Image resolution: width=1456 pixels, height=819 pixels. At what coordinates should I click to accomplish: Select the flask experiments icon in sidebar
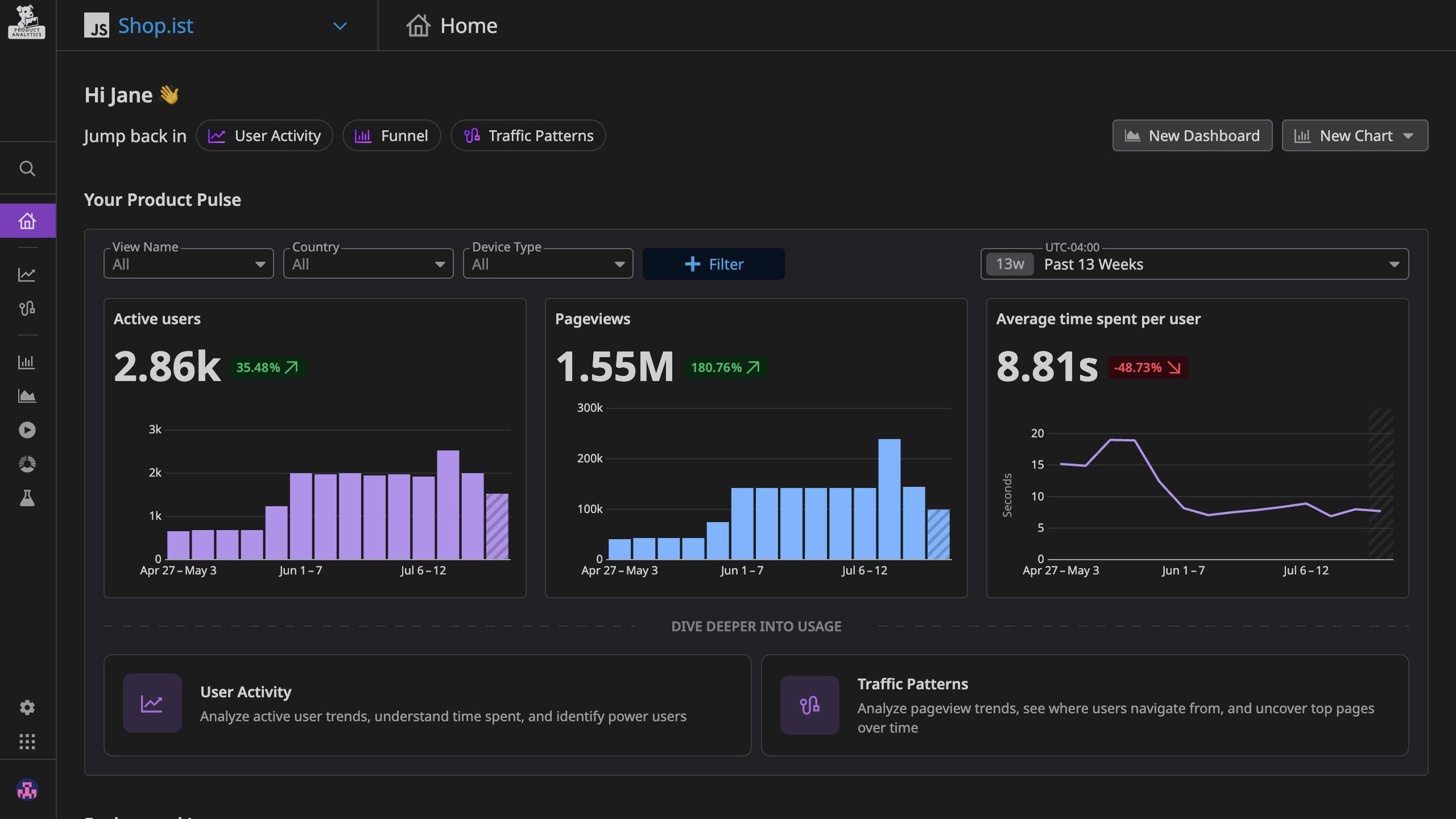tap(27, 499)
